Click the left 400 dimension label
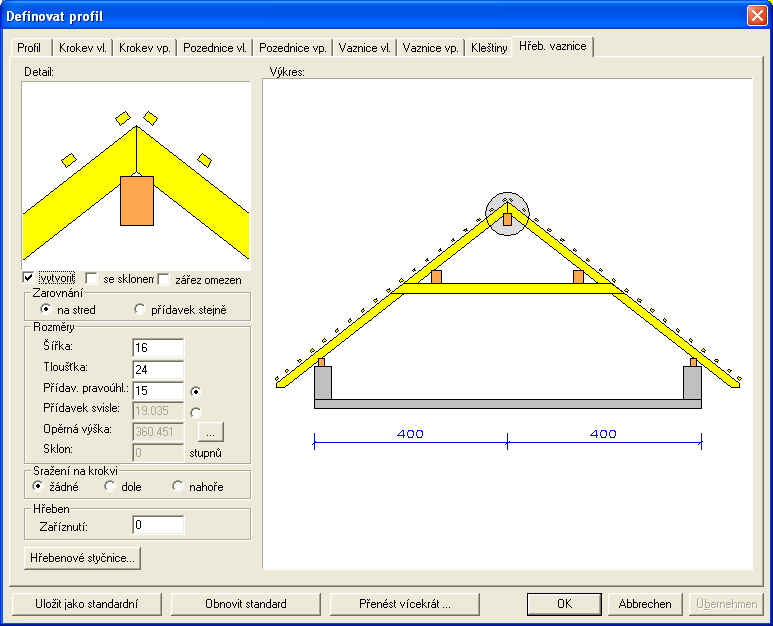Screen dimensions: 773x626 [410, 434]
